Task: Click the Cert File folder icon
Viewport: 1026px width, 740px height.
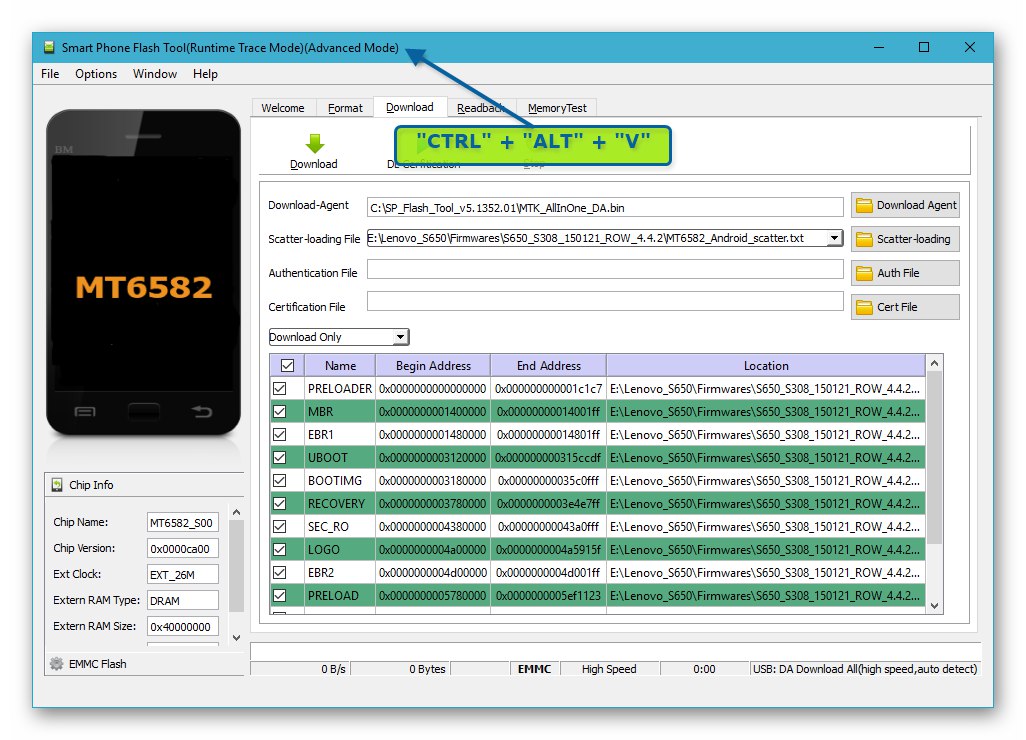Action: pyautogui.click(x=864, y=307)
